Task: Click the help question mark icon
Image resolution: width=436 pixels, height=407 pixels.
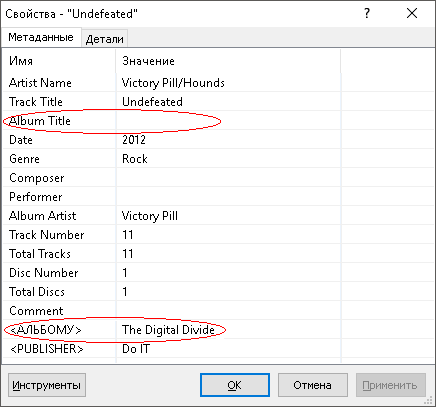Action: (367, 13)
